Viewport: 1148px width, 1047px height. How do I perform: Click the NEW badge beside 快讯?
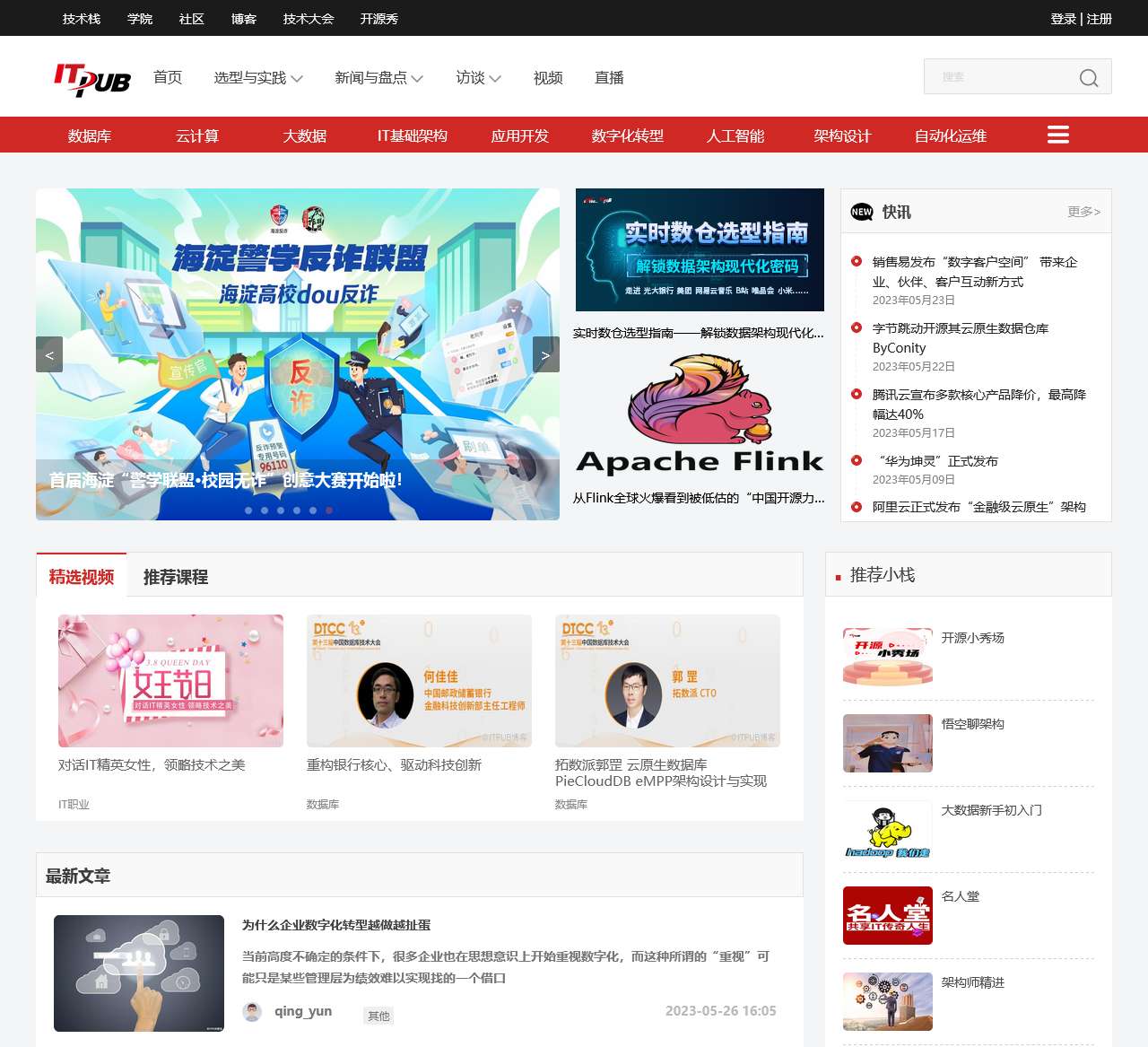click(862, 212)
